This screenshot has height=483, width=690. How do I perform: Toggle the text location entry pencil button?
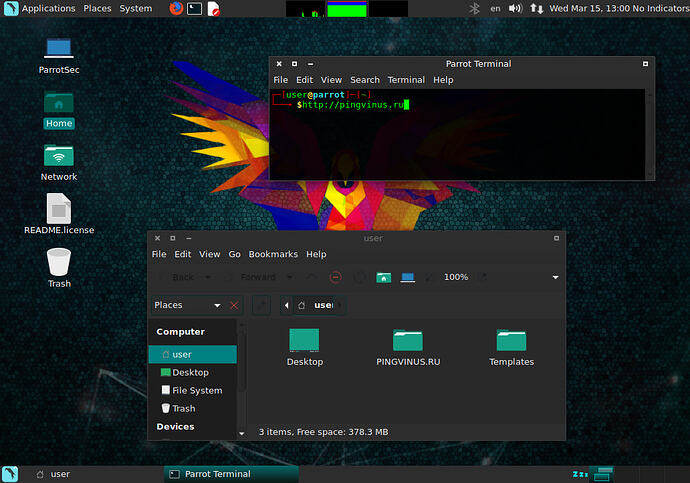[261, 305]
